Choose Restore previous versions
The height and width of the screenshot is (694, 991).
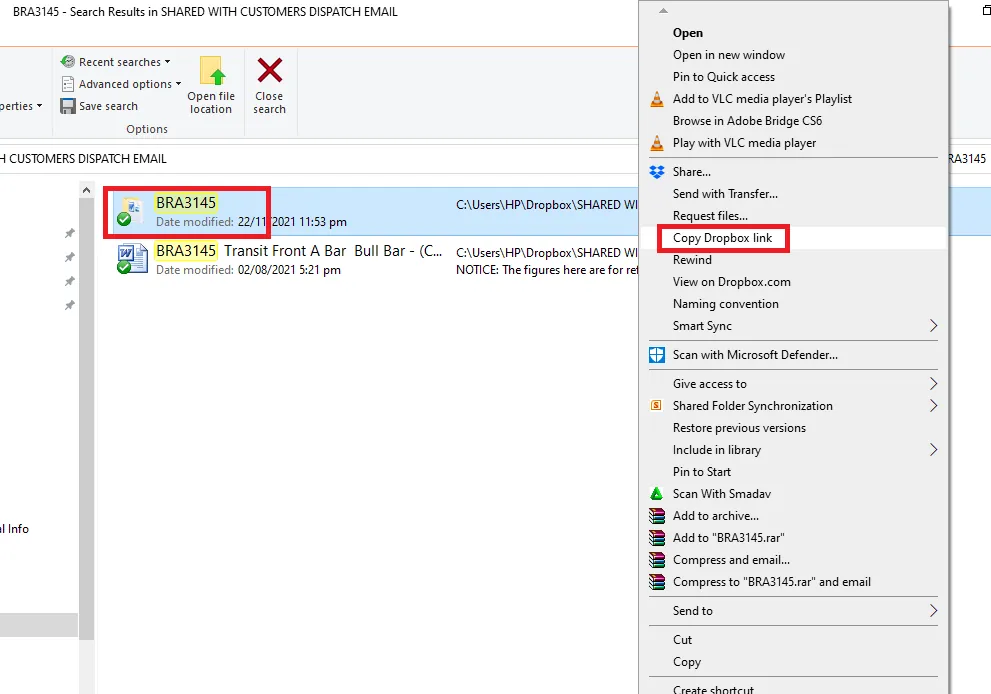(x=739, y=428)
